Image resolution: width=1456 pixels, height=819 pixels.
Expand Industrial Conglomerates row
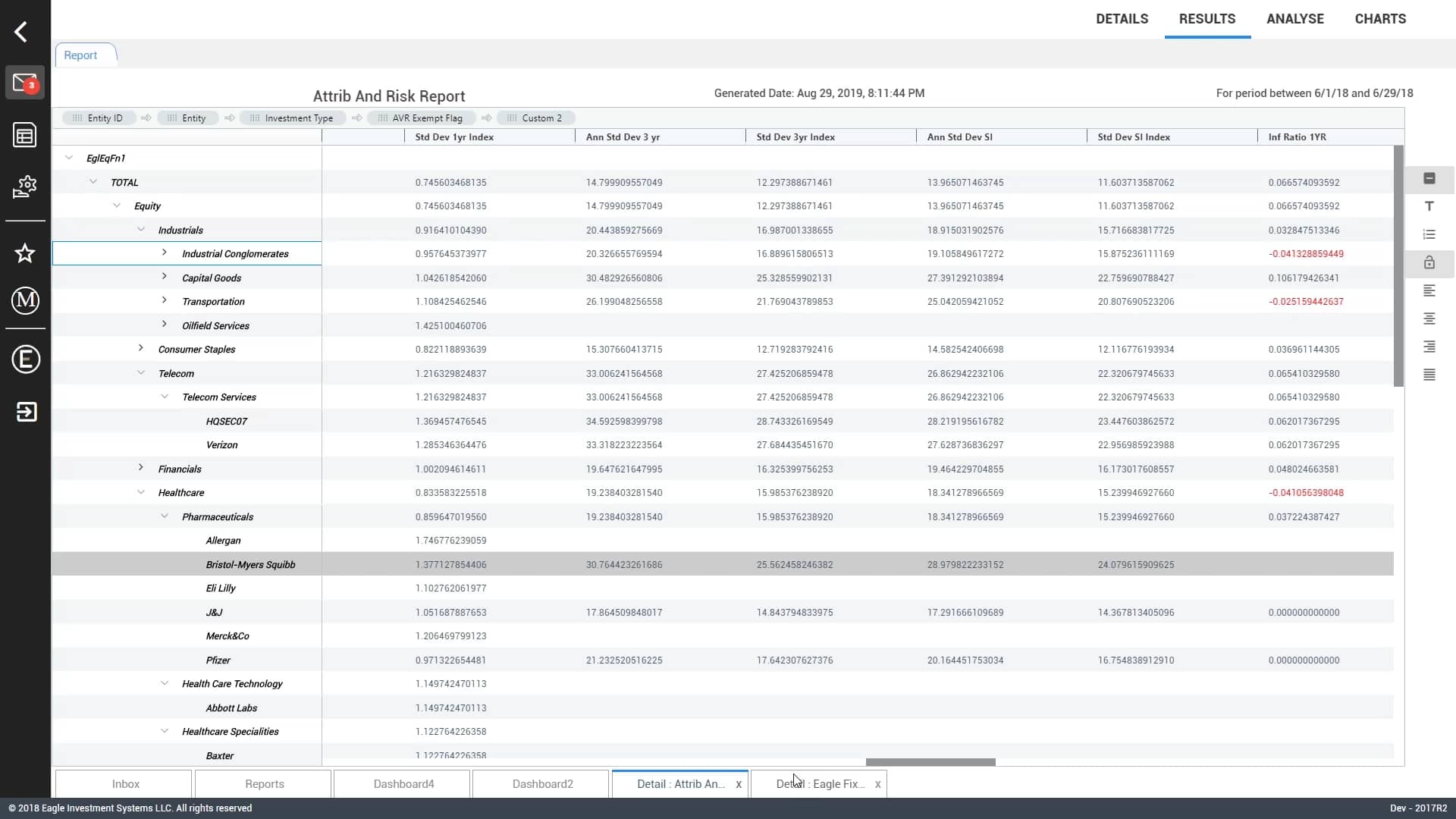[x=164, y=253]
